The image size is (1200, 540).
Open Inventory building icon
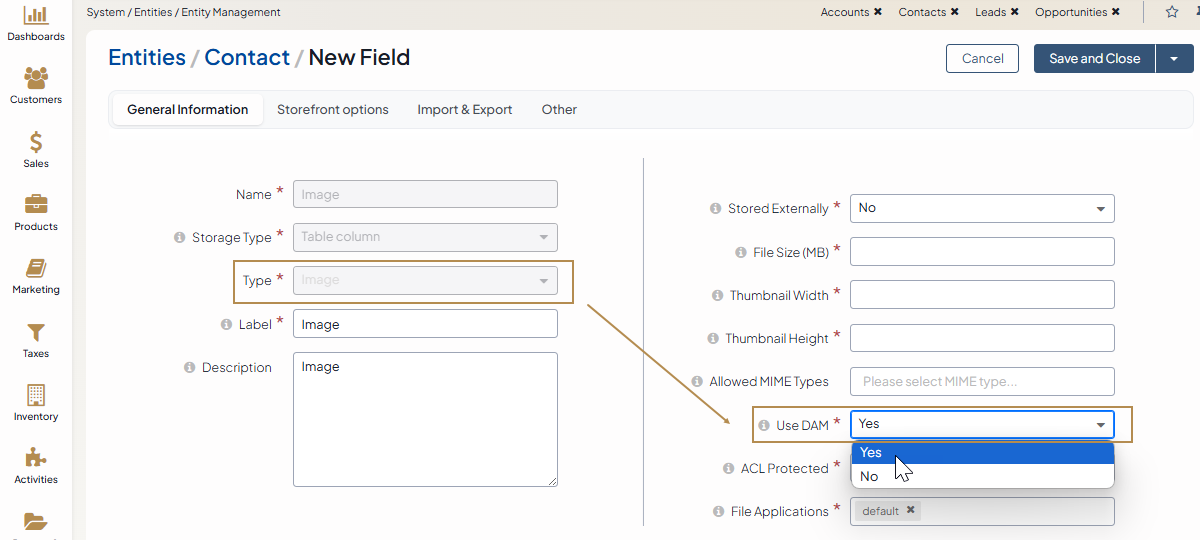[36, 395]
